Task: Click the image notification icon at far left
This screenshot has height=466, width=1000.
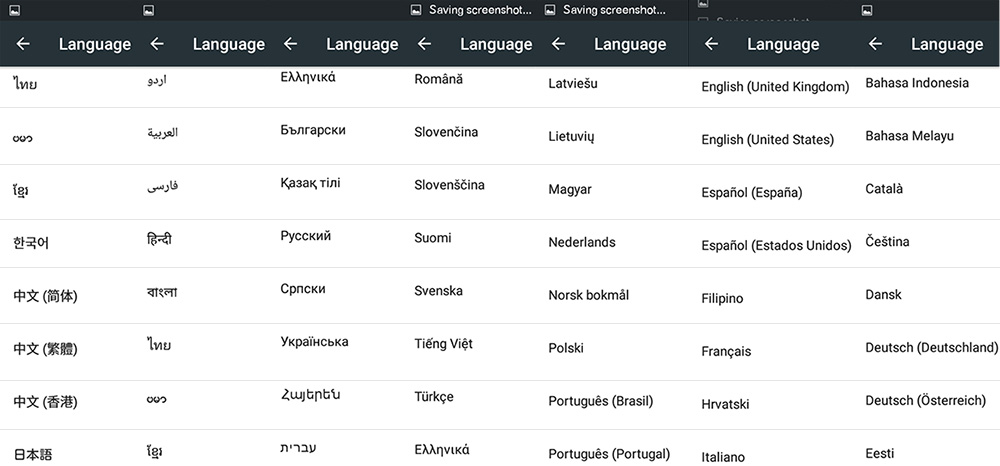Action: click(15, 10)
